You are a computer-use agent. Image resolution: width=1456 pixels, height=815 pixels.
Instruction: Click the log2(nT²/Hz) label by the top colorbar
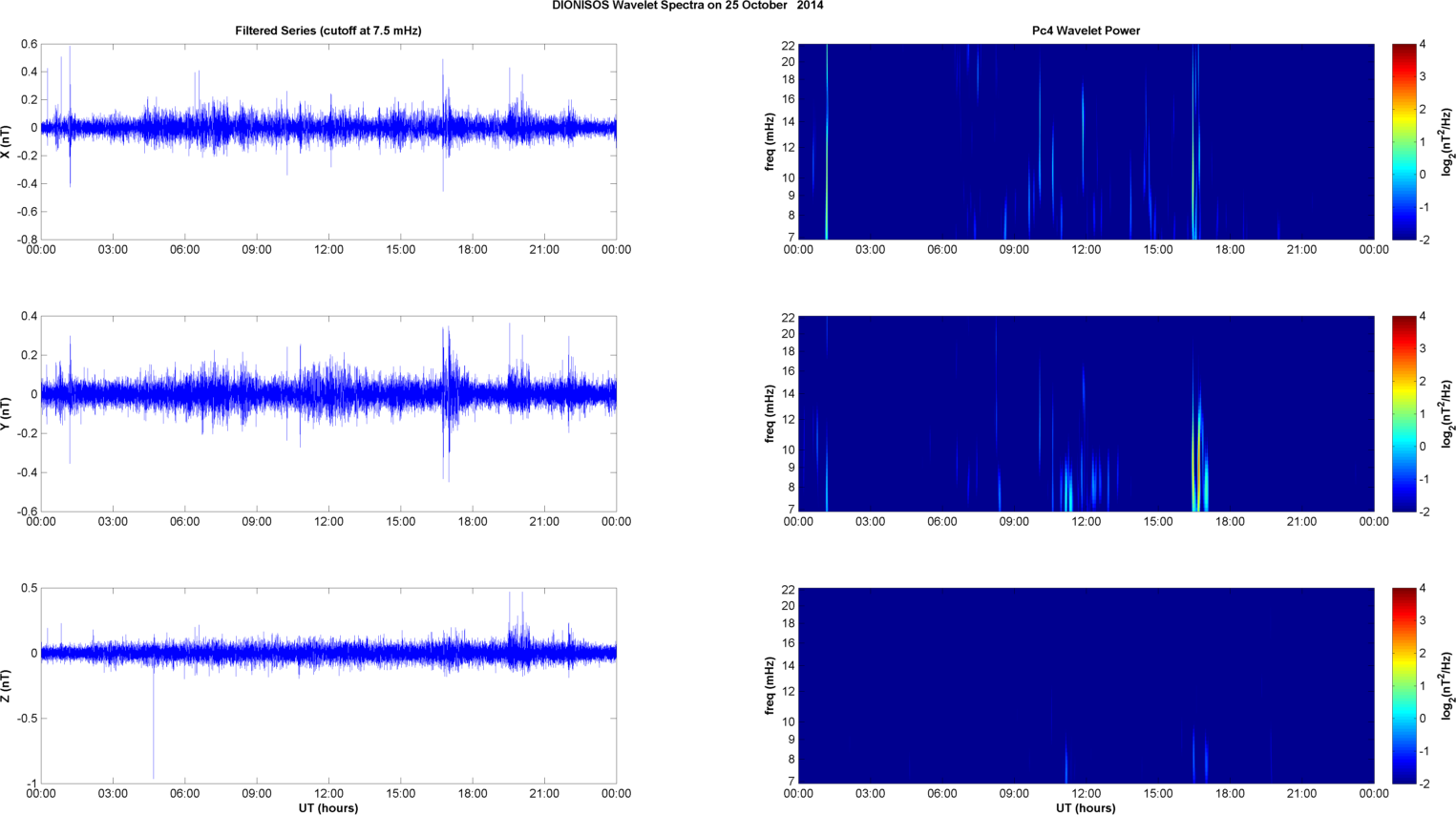tap(1447, 141)
